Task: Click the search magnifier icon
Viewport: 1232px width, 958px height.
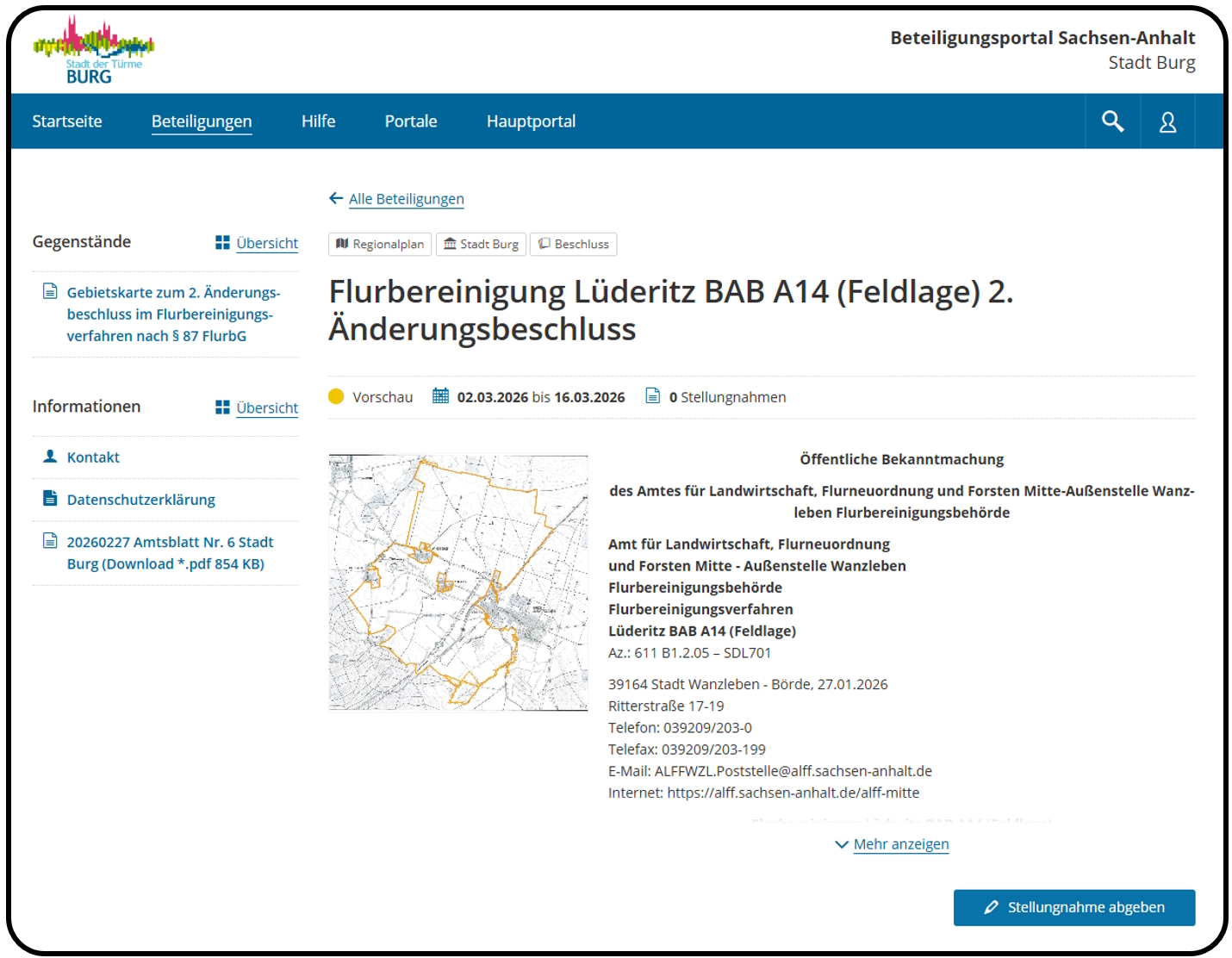Action: [1112, 121]
